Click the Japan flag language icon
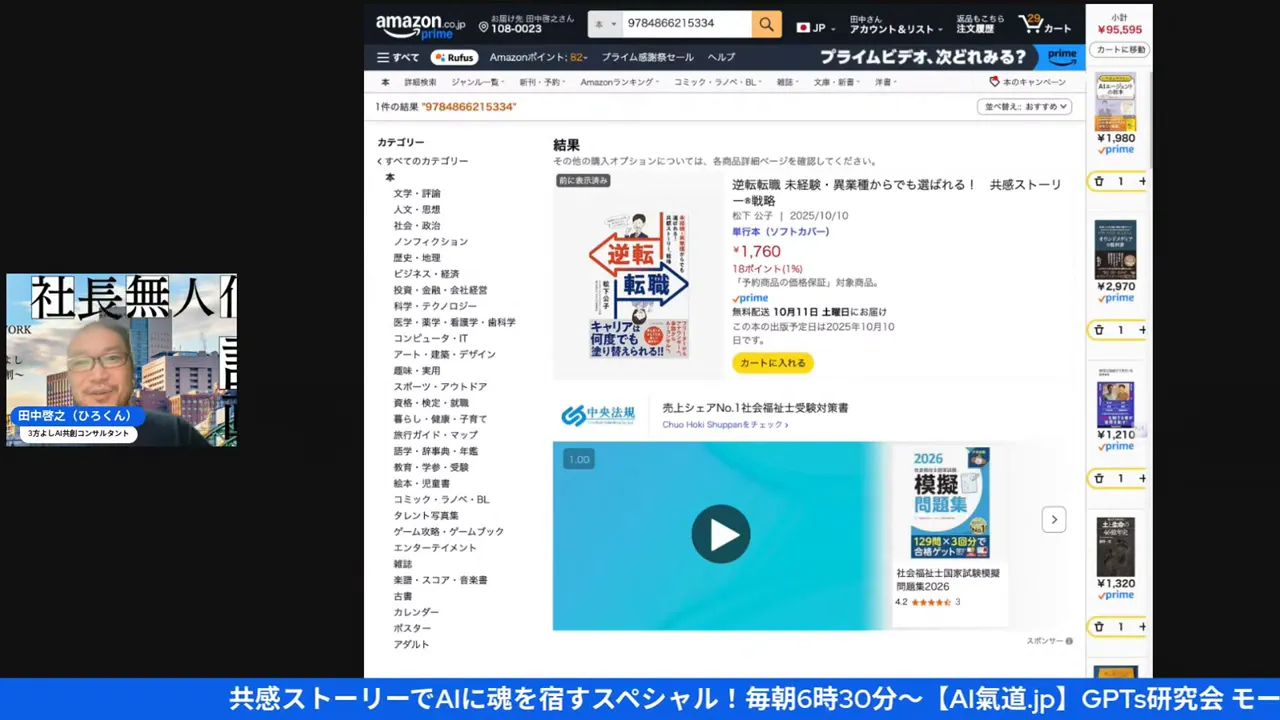The height and width of the screenshot is (720, 1280). click(803, 28)
